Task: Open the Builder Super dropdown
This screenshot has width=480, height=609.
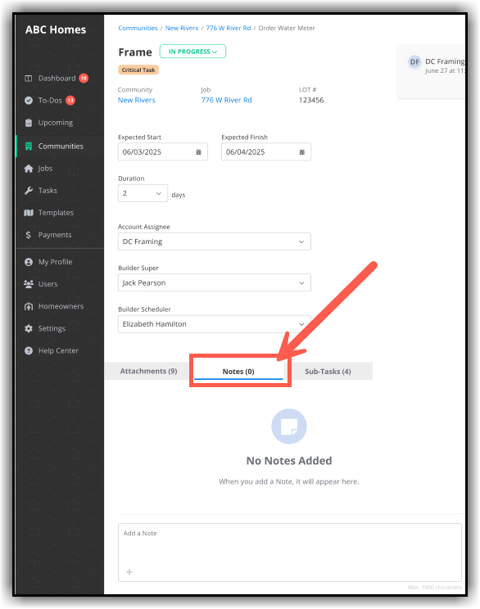Action: 214,283
